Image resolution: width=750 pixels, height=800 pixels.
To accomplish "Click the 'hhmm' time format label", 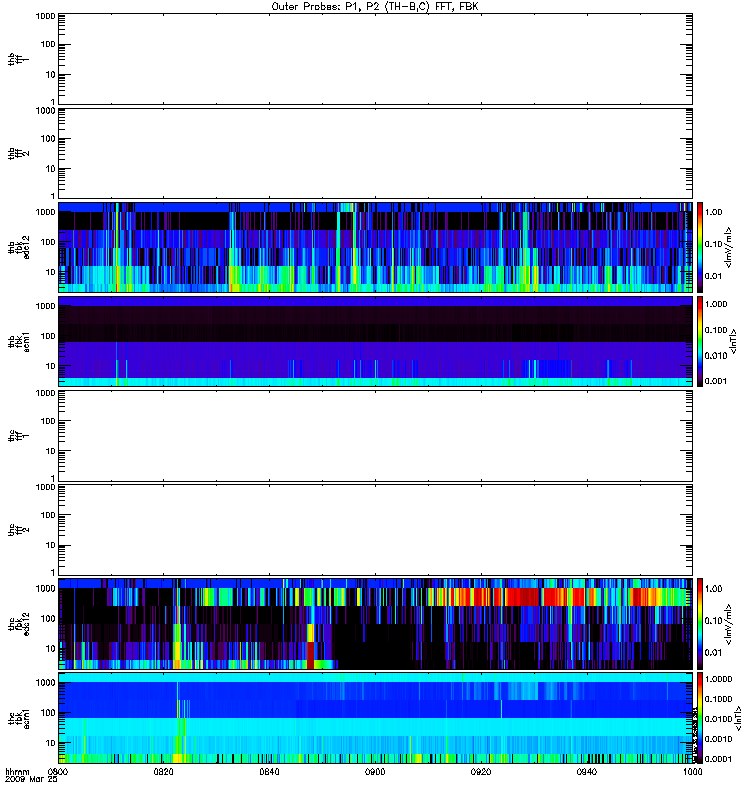I will pos(17,772).
